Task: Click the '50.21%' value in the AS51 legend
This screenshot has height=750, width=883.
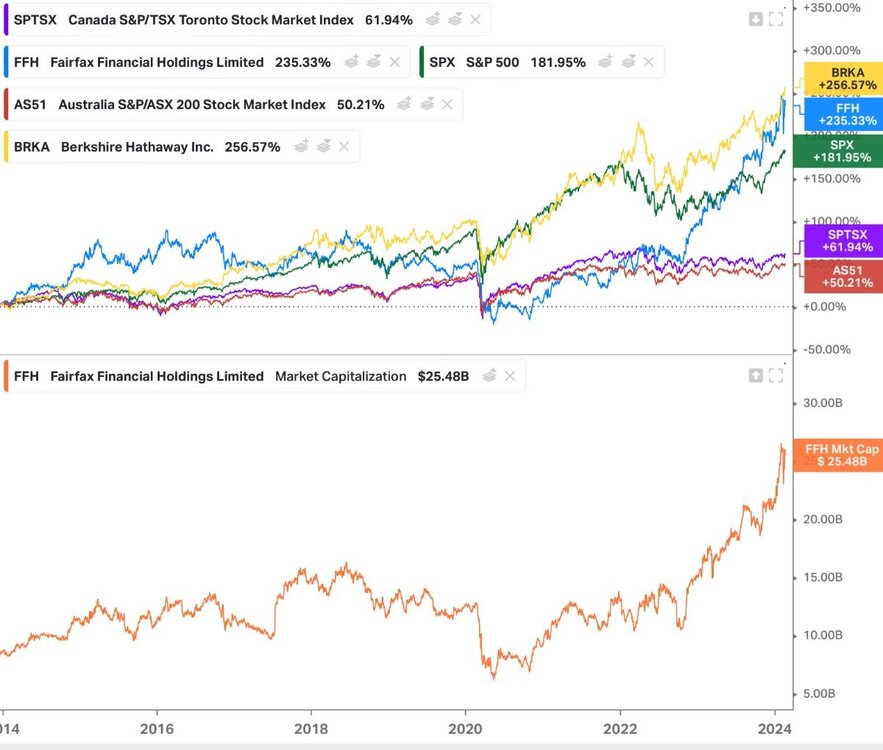Action: point(360,105)
